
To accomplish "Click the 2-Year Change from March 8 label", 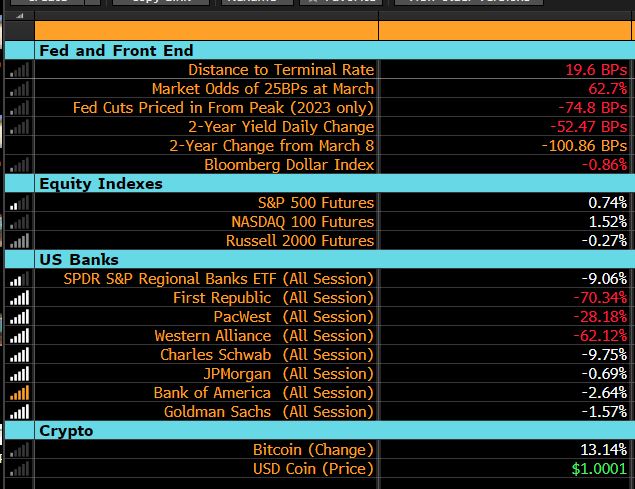I will [x=272, y=146].
